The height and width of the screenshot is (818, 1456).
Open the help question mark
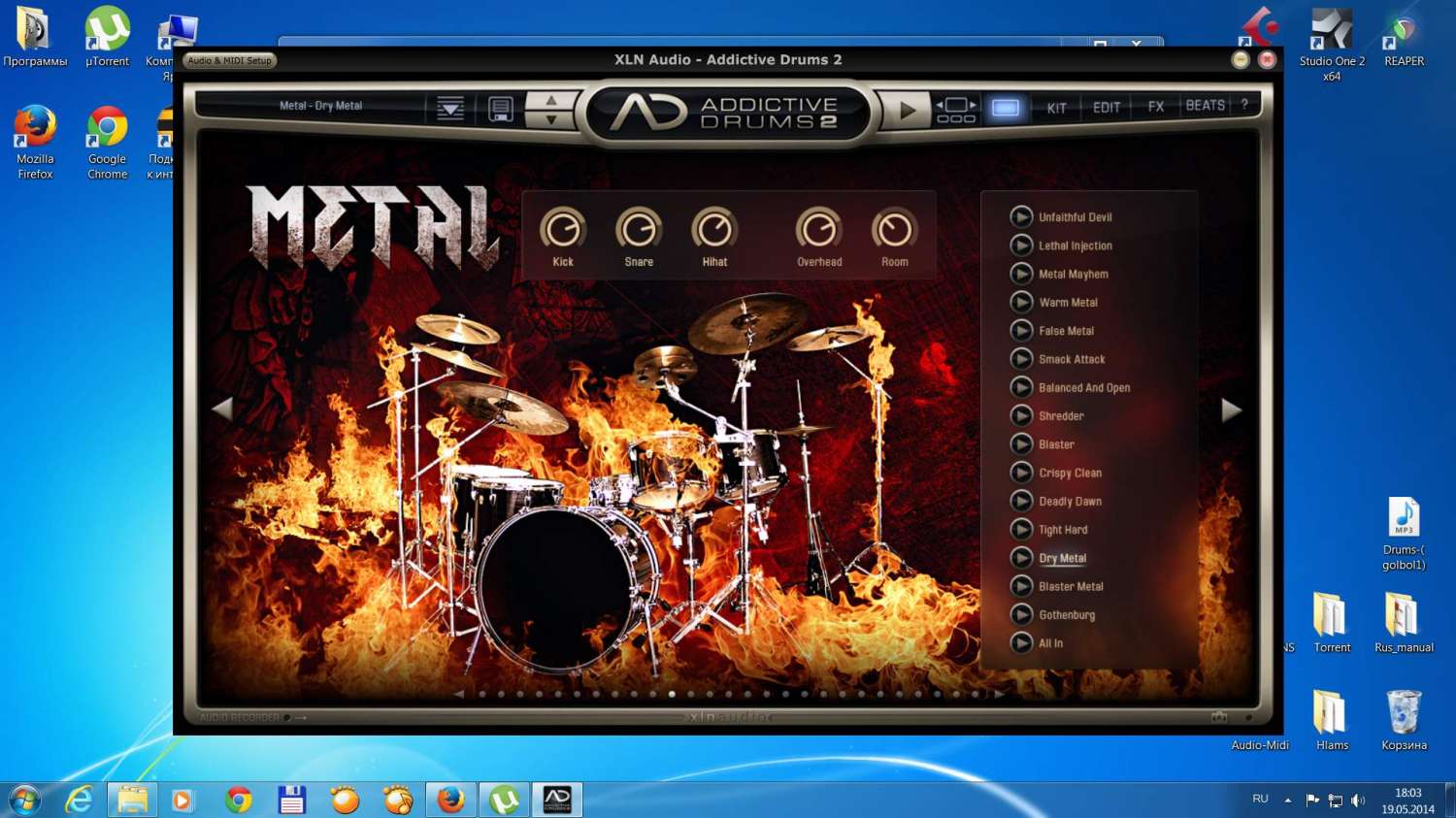(1244, 105)
